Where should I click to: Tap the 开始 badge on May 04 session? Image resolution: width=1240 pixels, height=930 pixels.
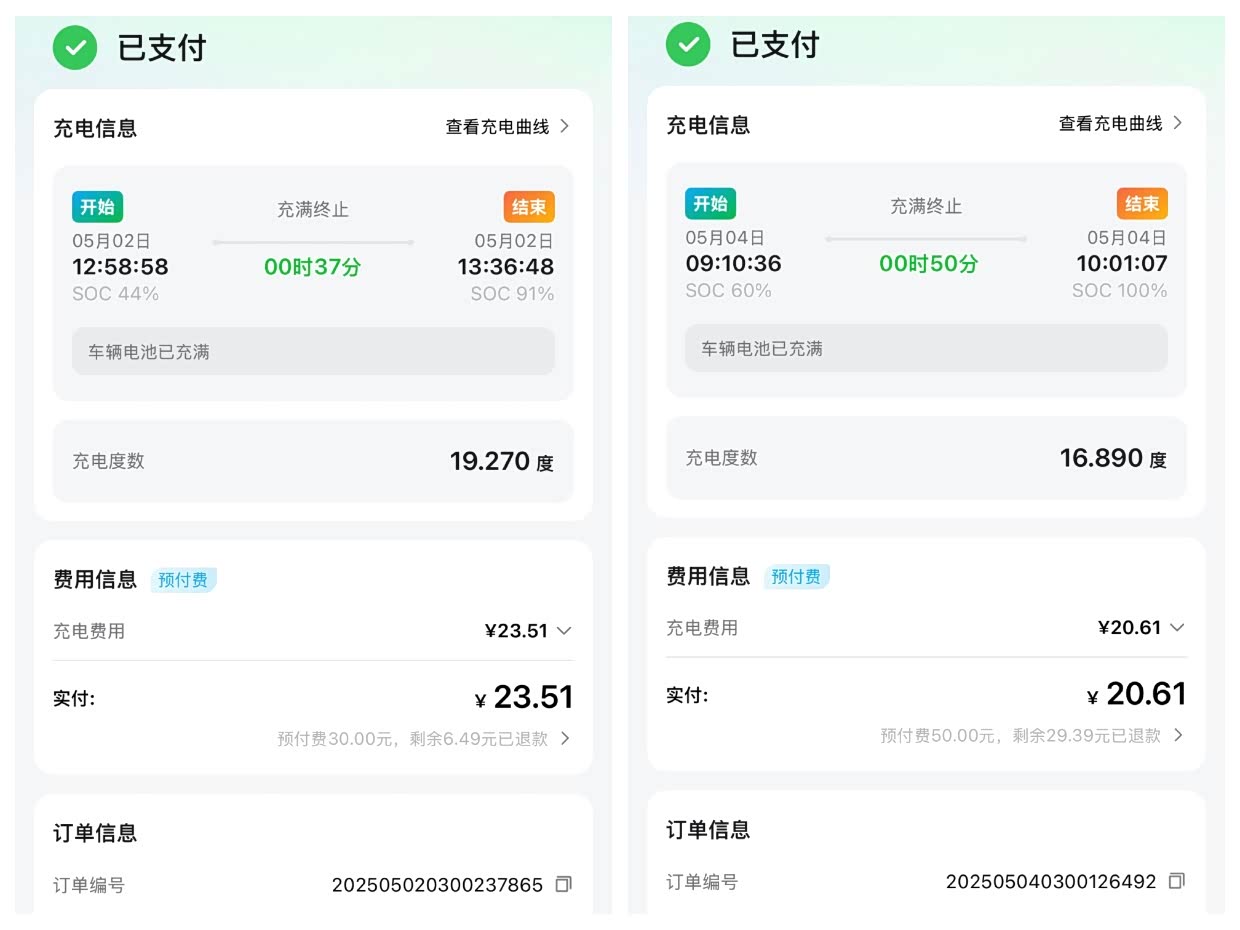[710, 204]
